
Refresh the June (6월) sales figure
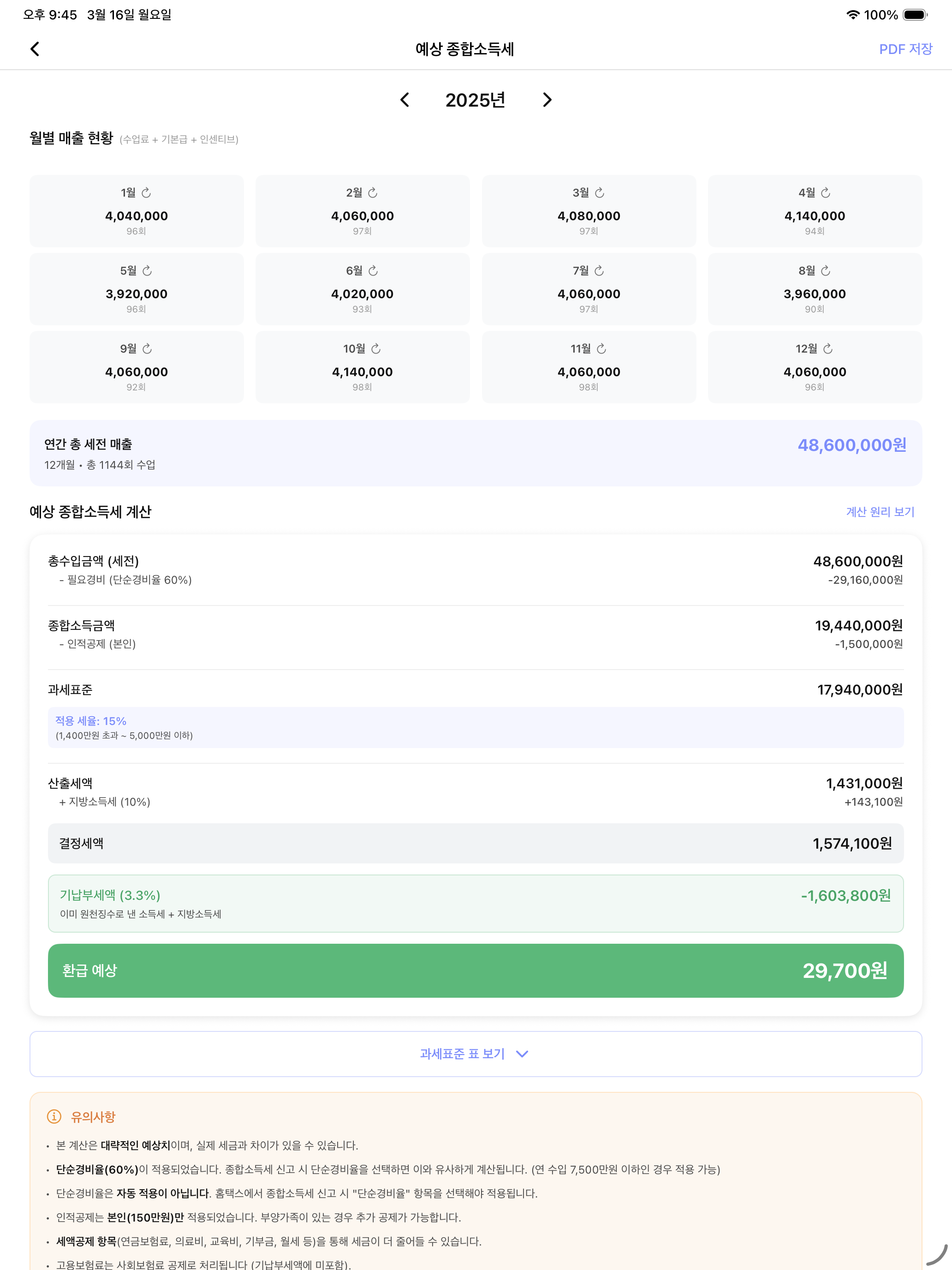point(374,271)
